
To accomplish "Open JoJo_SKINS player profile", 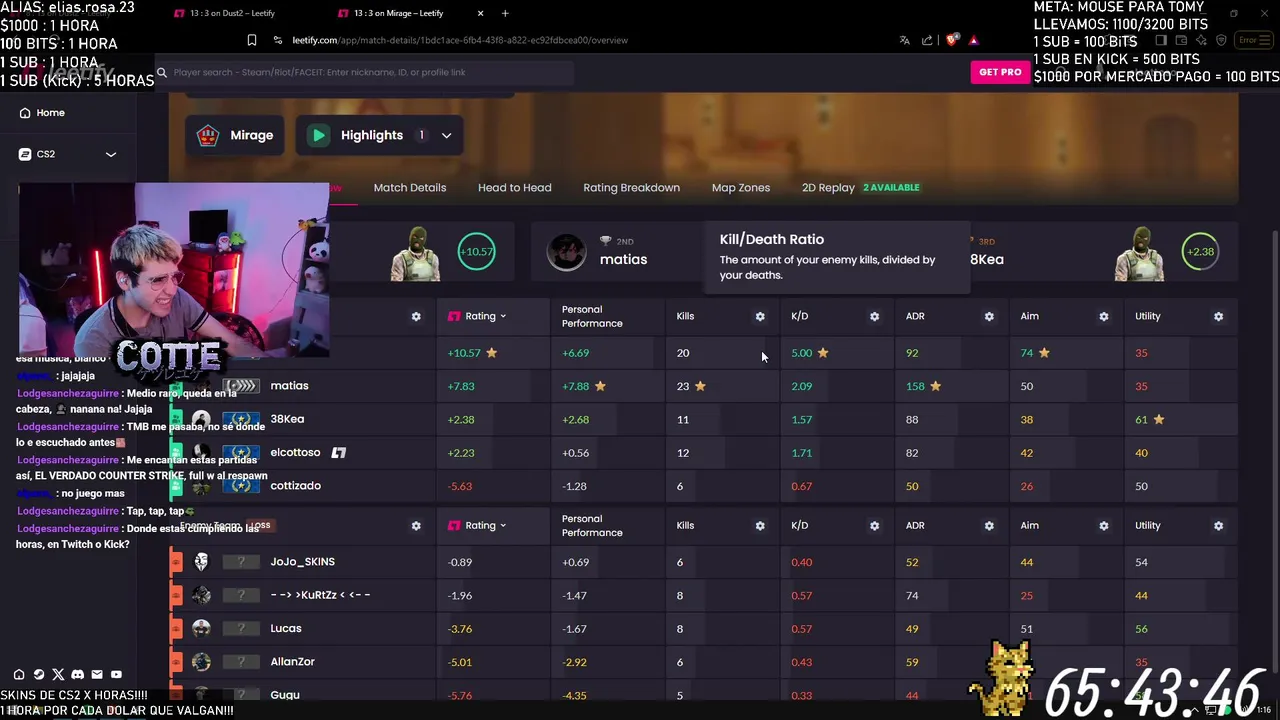I will [302, 562].
